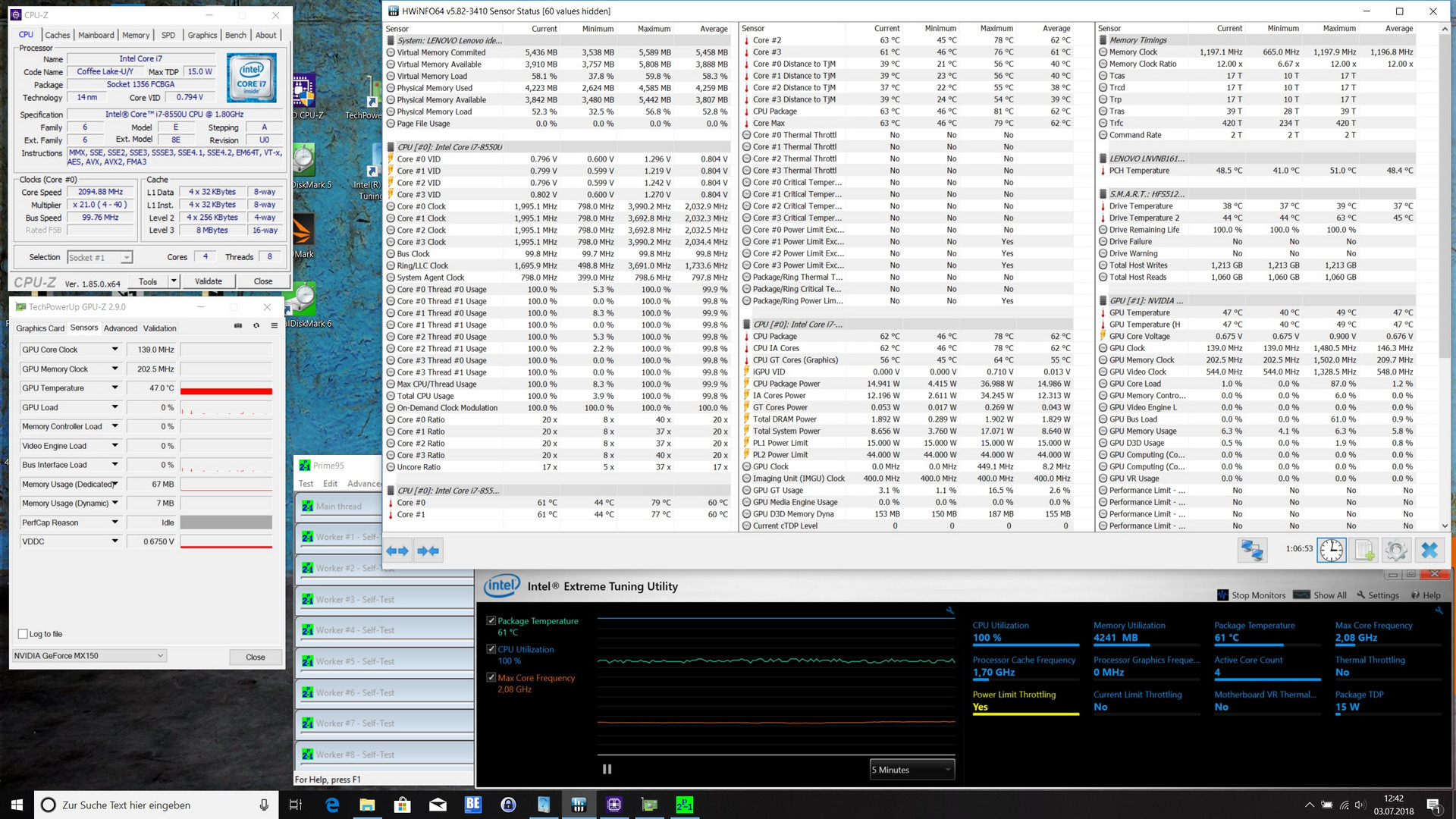
Task: Uncheck Package Temperature graph checkbox
Action: pos(491,621)
